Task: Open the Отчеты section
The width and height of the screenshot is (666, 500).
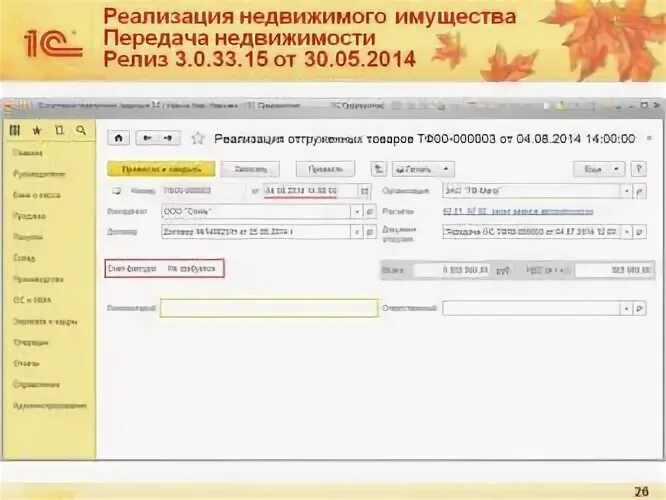Action: pyautogui.click(x=26, y=364)
